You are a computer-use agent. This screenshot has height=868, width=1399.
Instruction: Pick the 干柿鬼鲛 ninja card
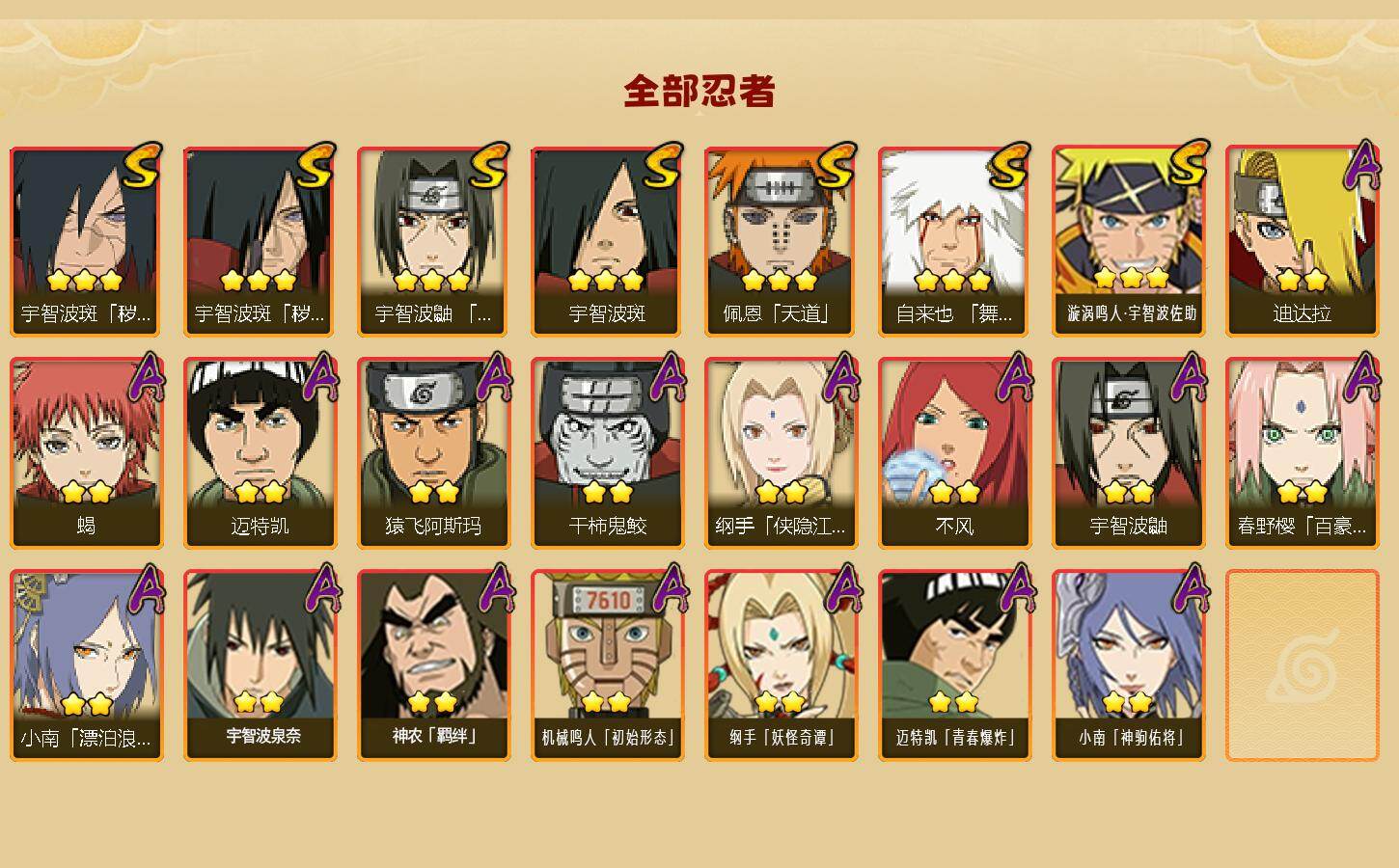click(607, 453)
